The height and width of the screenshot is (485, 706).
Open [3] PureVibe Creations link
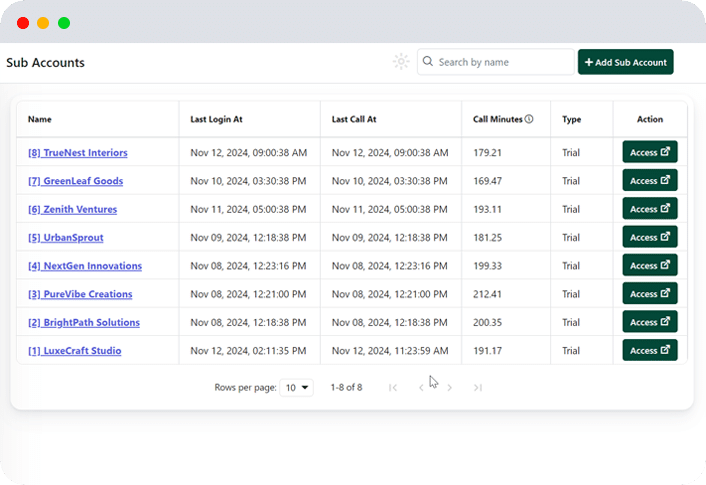80,294
